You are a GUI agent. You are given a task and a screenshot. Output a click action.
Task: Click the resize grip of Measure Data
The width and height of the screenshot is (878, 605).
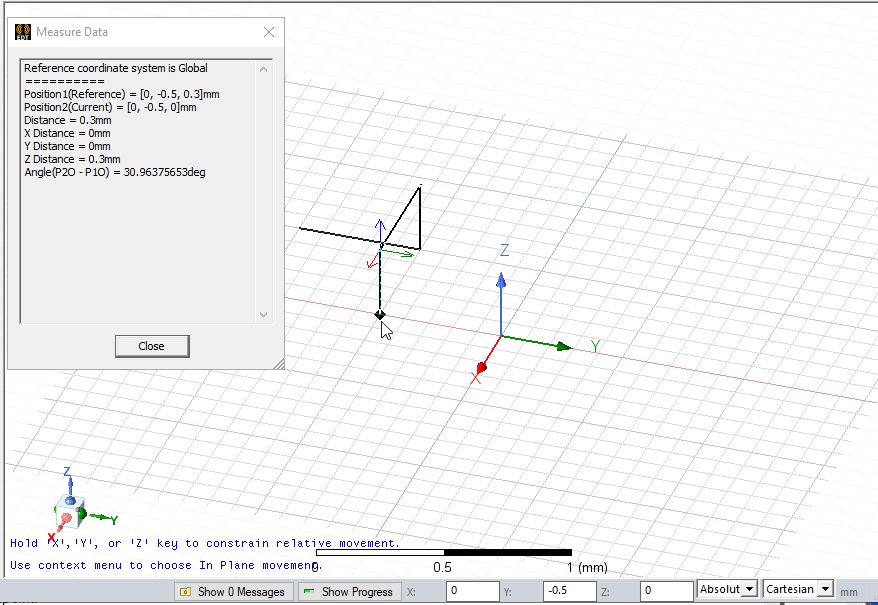(279, 364)
